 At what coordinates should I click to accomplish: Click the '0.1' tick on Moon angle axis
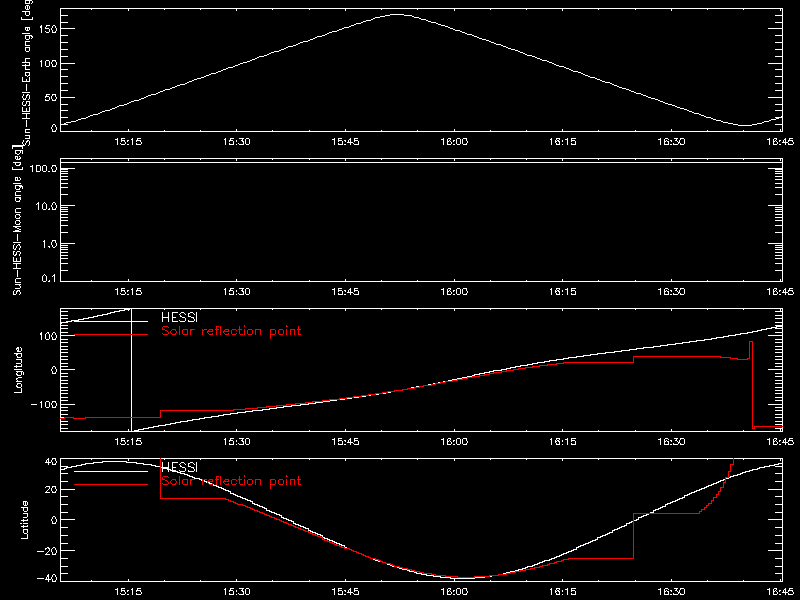(x=49, y=279)
